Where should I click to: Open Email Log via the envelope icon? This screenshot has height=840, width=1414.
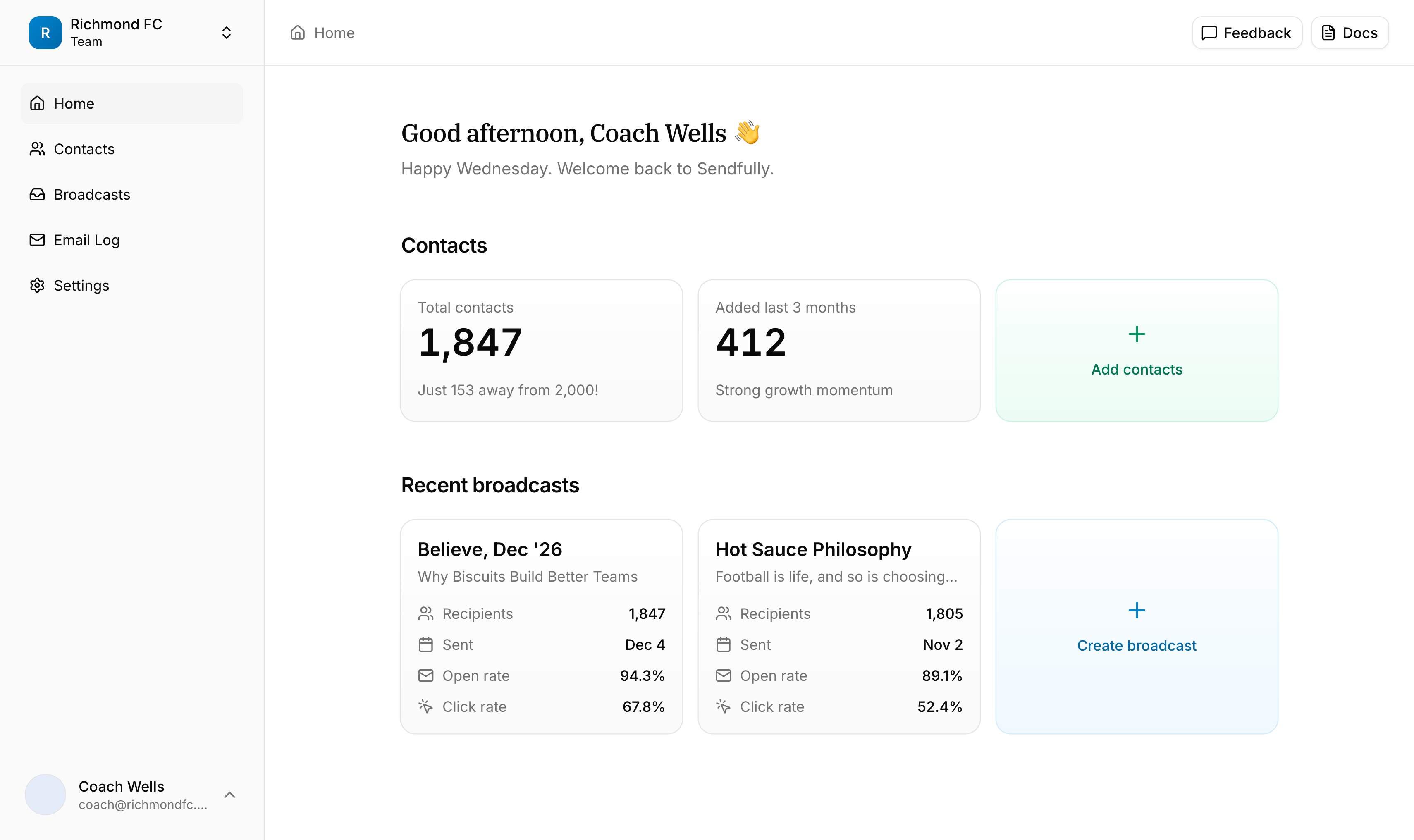tap(37, 239)
